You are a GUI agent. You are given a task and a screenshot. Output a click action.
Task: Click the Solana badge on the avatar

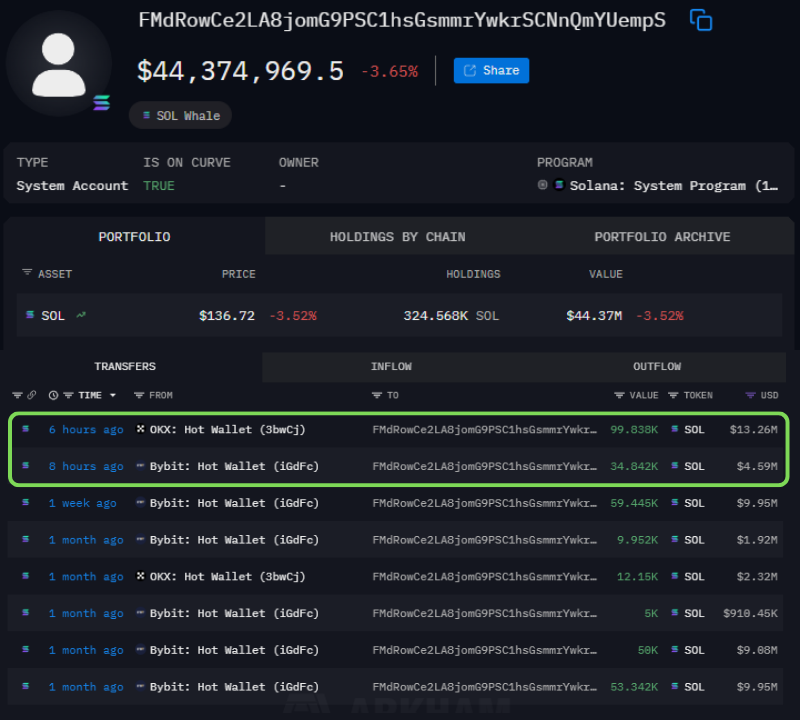[x=101, y=102]
